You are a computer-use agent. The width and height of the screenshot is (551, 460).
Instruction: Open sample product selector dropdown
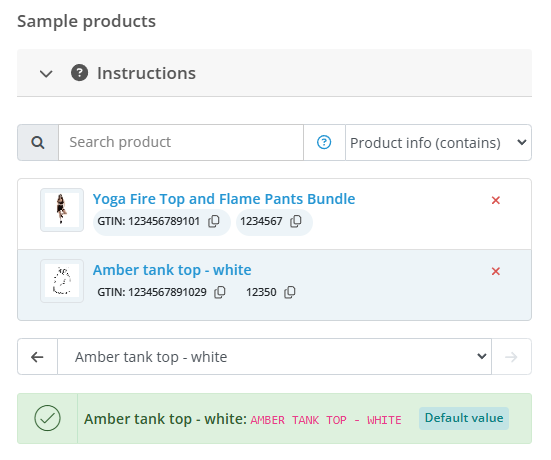pyautogui.click(x=274, y=357)
